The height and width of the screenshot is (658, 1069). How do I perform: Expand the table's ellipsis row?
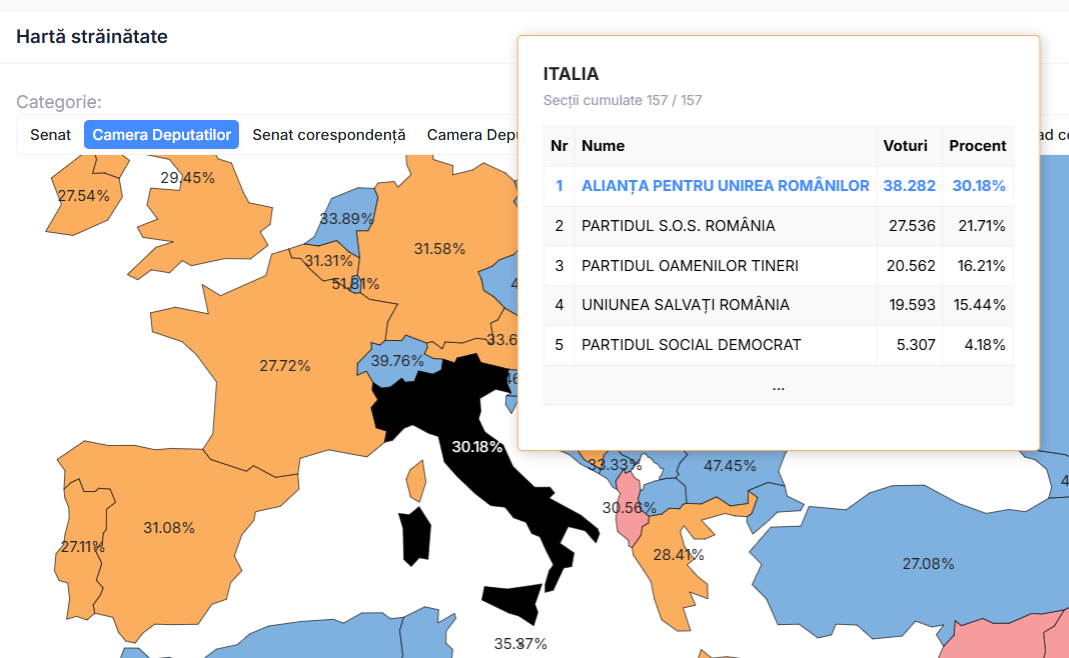tap(778, 386)
